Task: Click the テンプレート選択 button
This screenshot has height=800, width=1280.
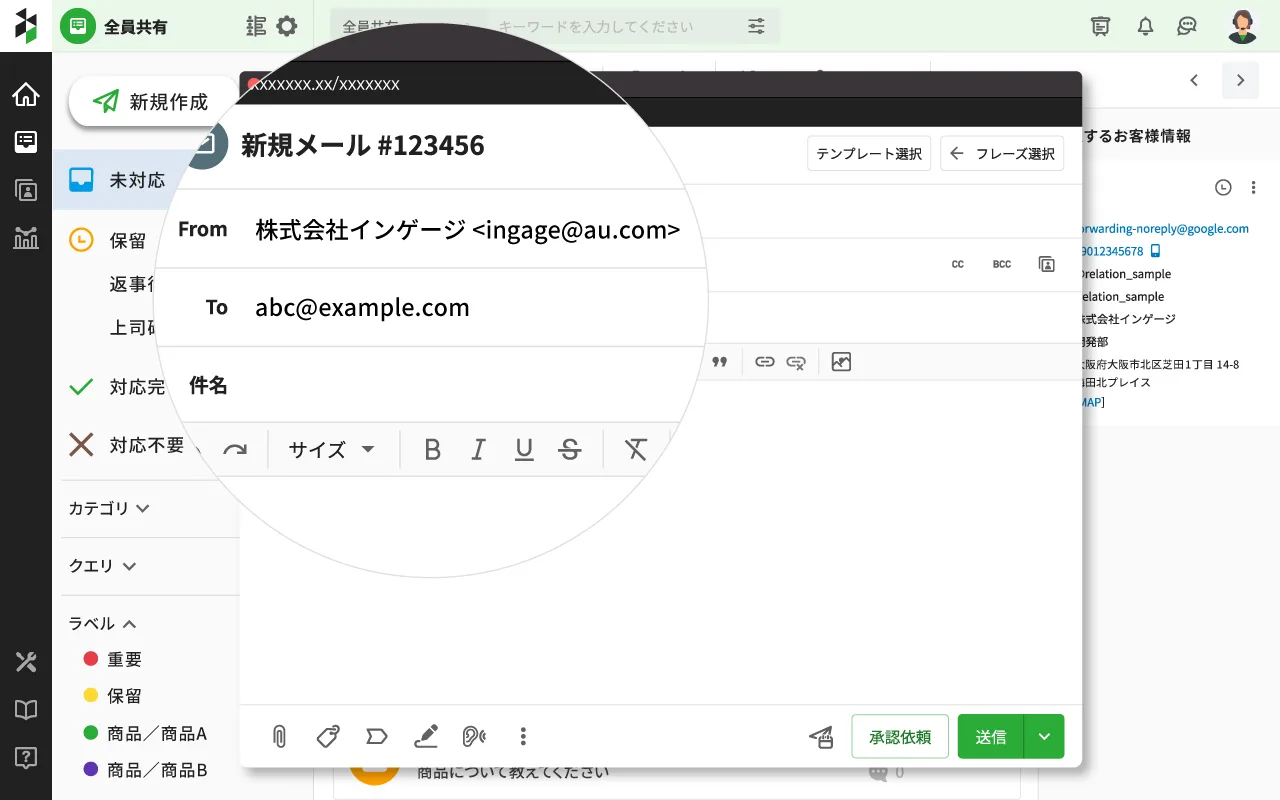Action: point(869,154)
